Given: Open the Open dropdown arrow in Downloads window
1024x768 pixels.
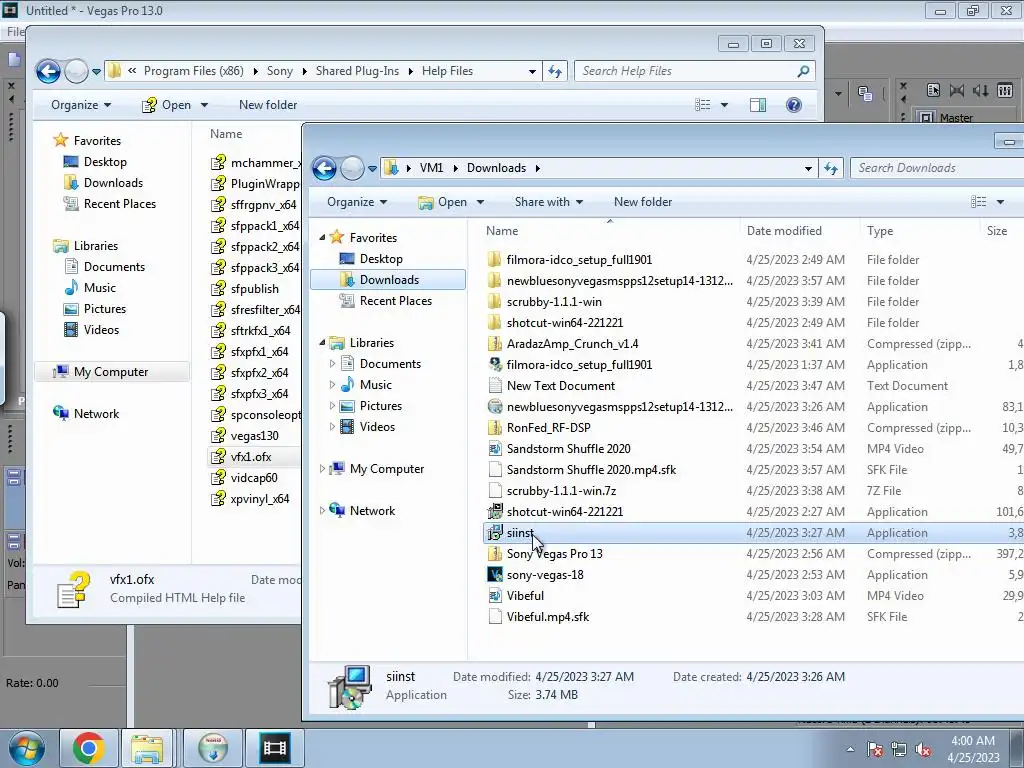Looking at the screenshot, I should tap(480, 202).
